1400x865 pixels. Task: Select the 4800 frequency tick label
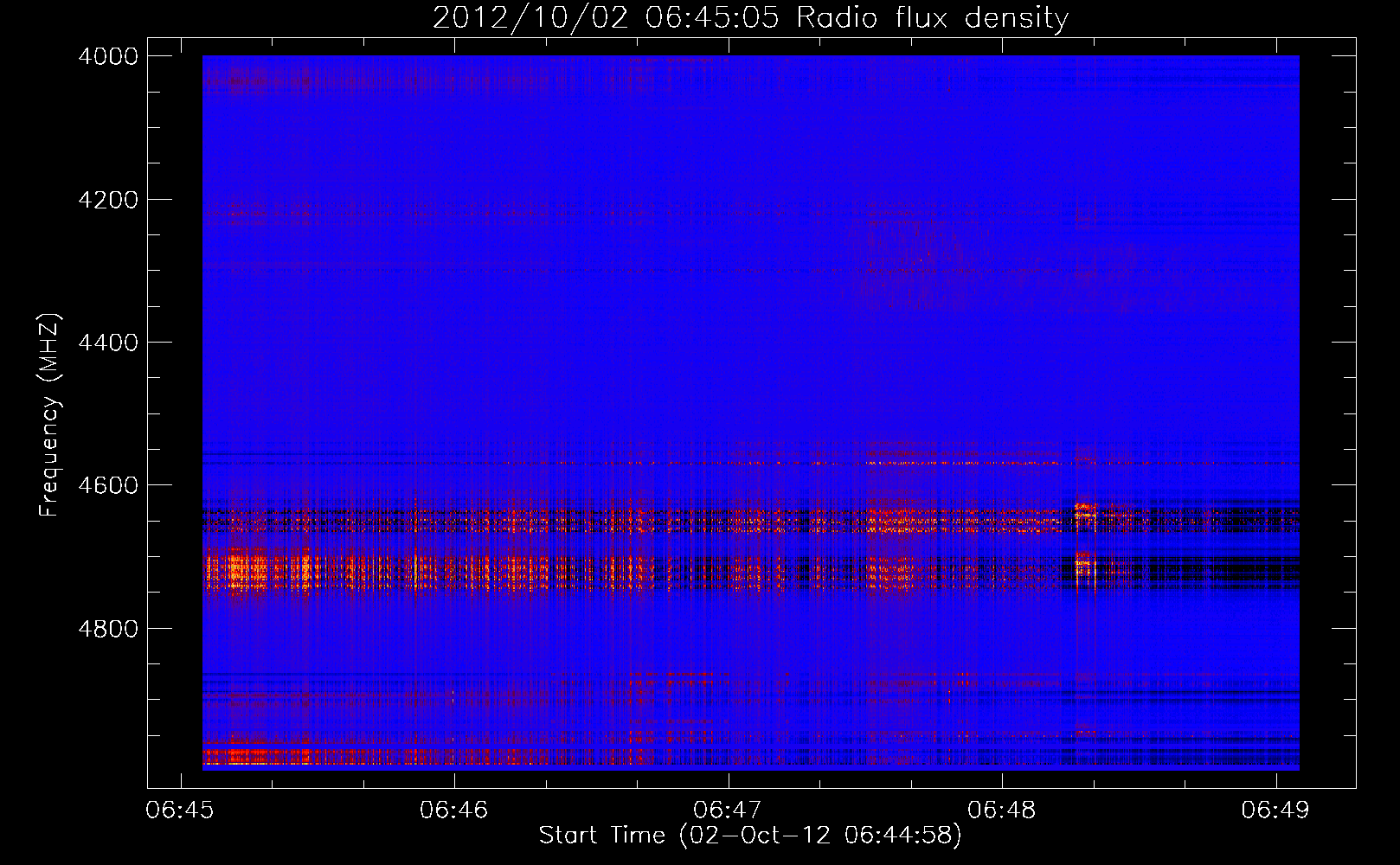(108, 628)
